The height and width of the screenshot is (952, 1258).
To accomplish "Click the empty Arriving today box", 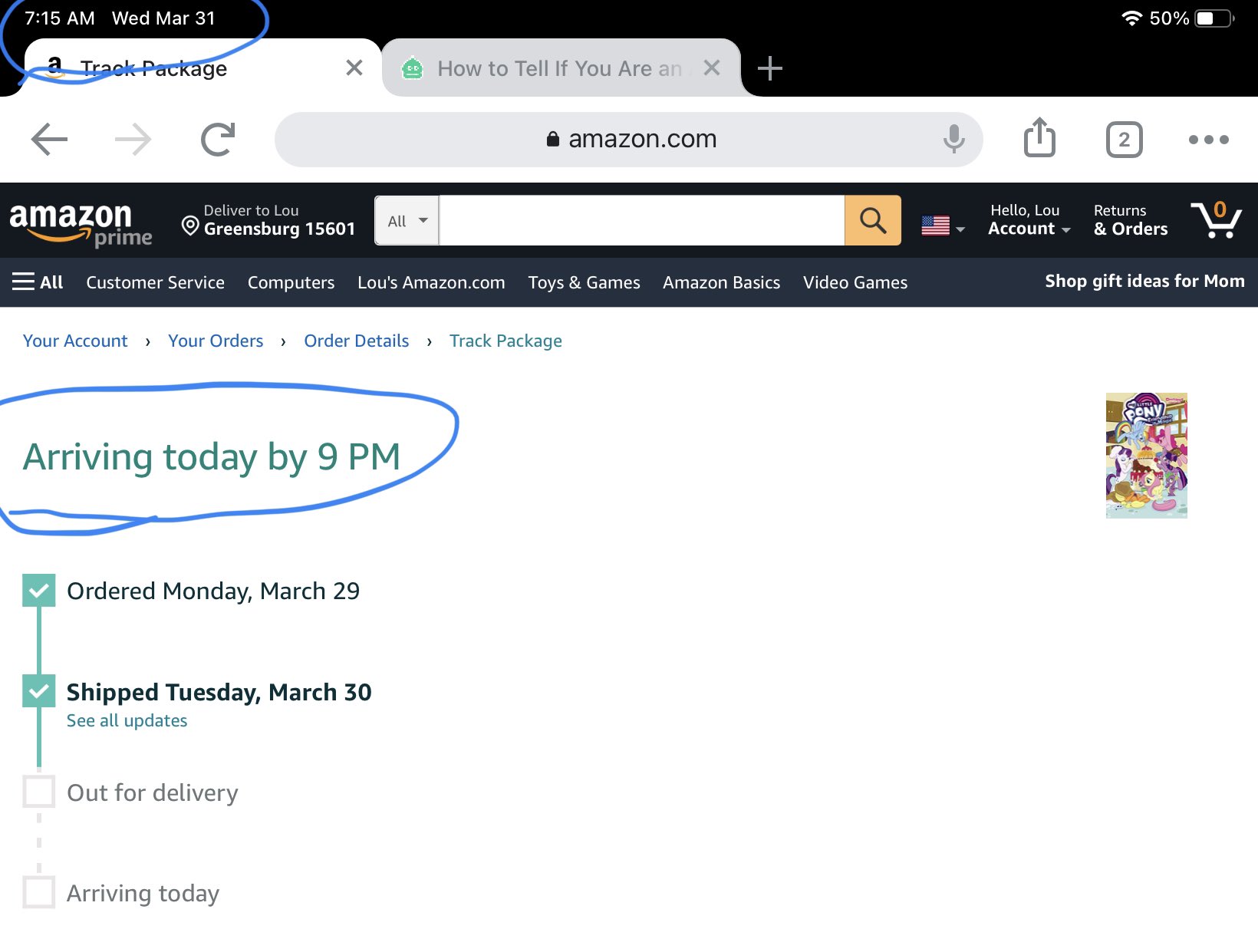I will [x=39, y=892].
